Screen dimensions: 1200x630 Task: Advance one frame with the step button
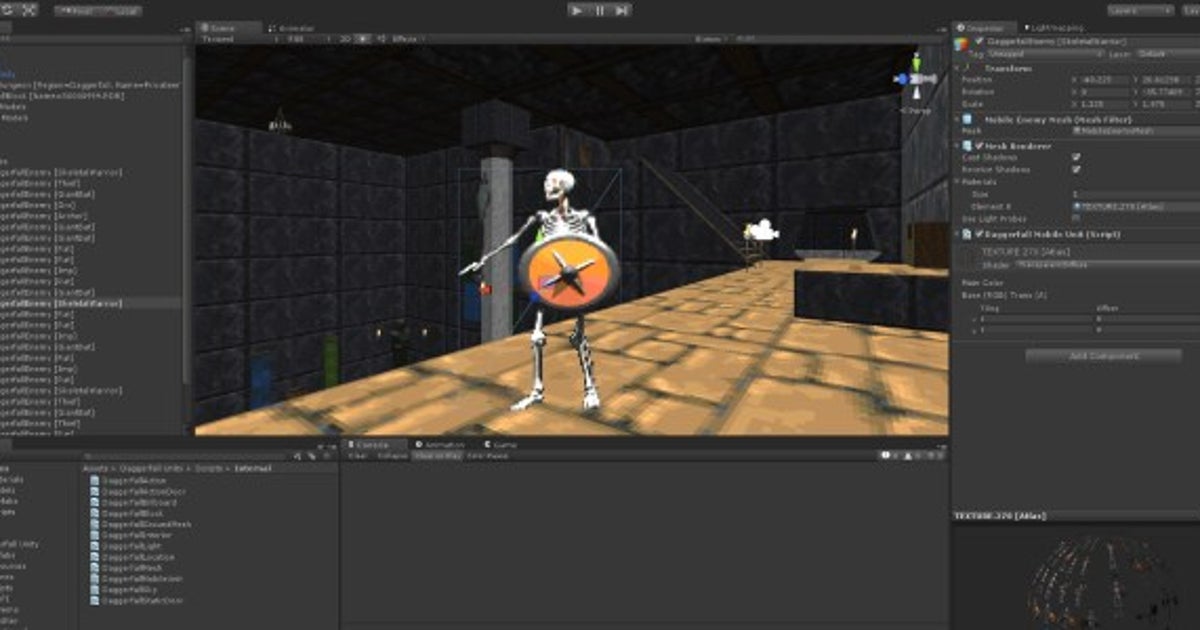622,10
